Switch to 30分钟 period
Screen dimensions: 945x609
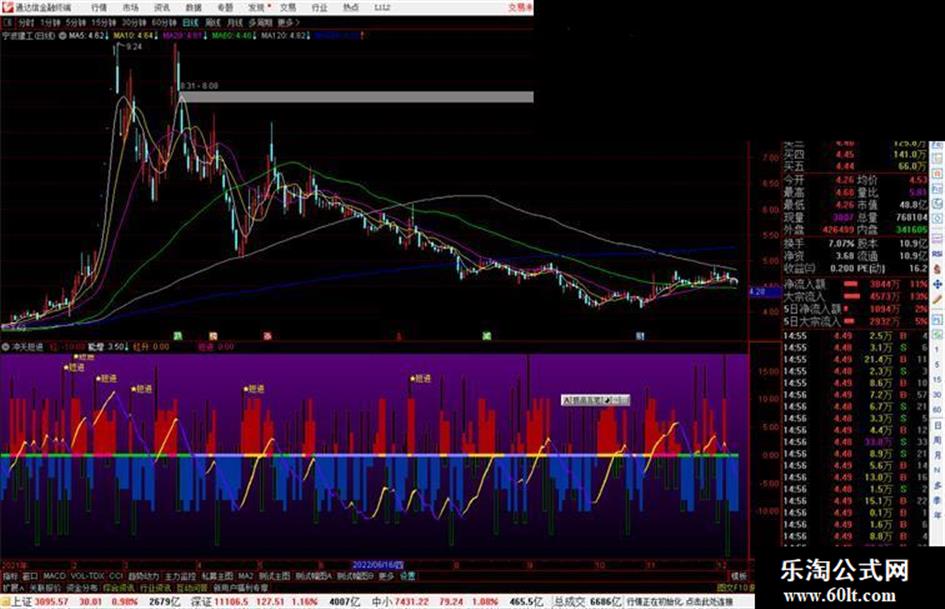click(x=134, y=23)
